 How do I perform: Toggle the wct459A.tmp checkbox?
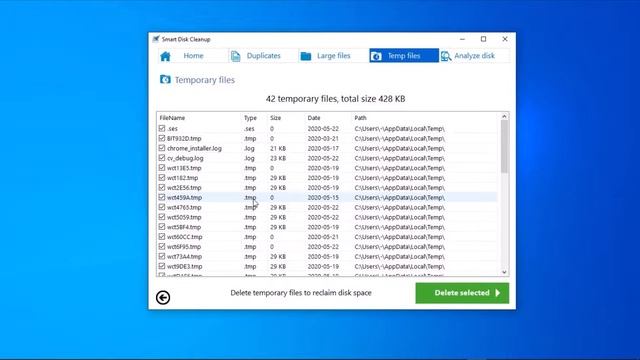[x=162, y=197]
